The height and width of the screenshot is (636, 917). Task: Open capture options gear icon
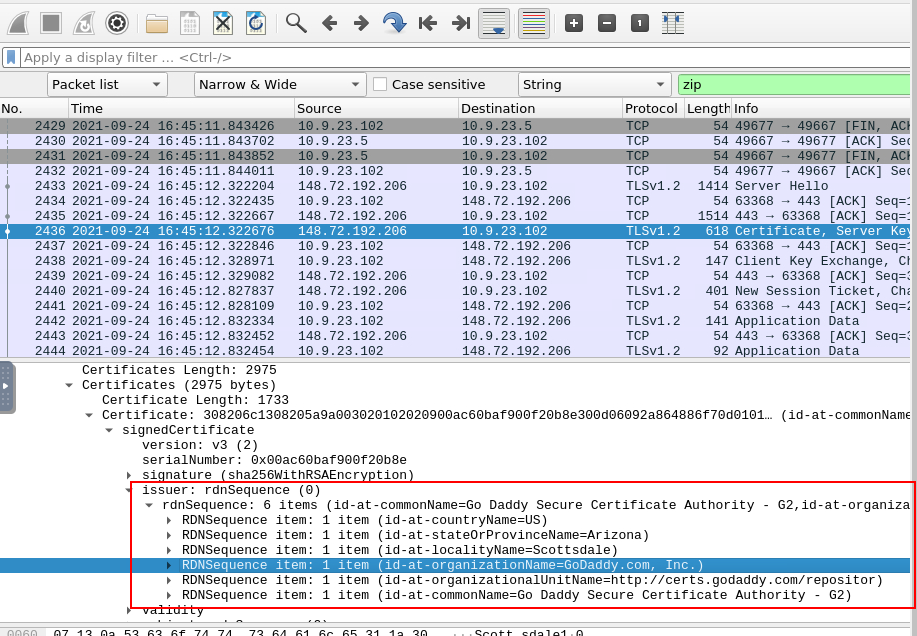pyautogui.click(x=117, y=22)
